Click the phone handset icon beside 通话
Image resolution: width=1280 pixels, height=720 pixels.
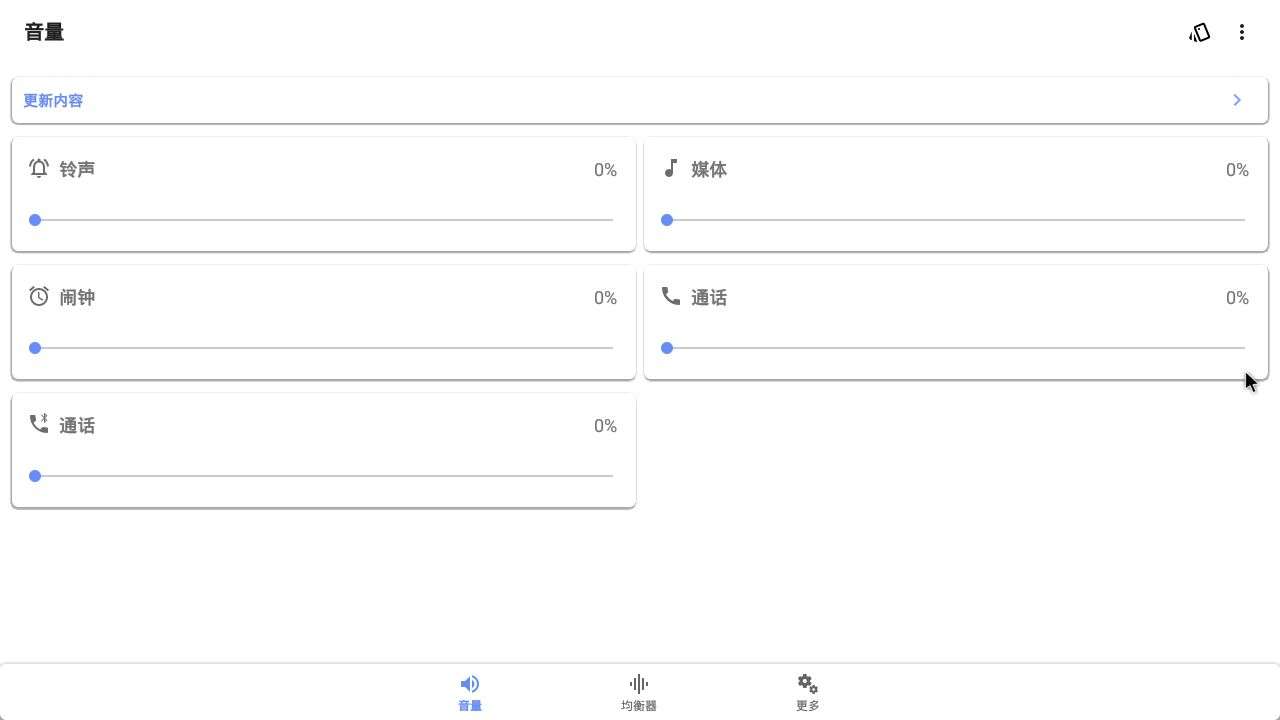671,296
